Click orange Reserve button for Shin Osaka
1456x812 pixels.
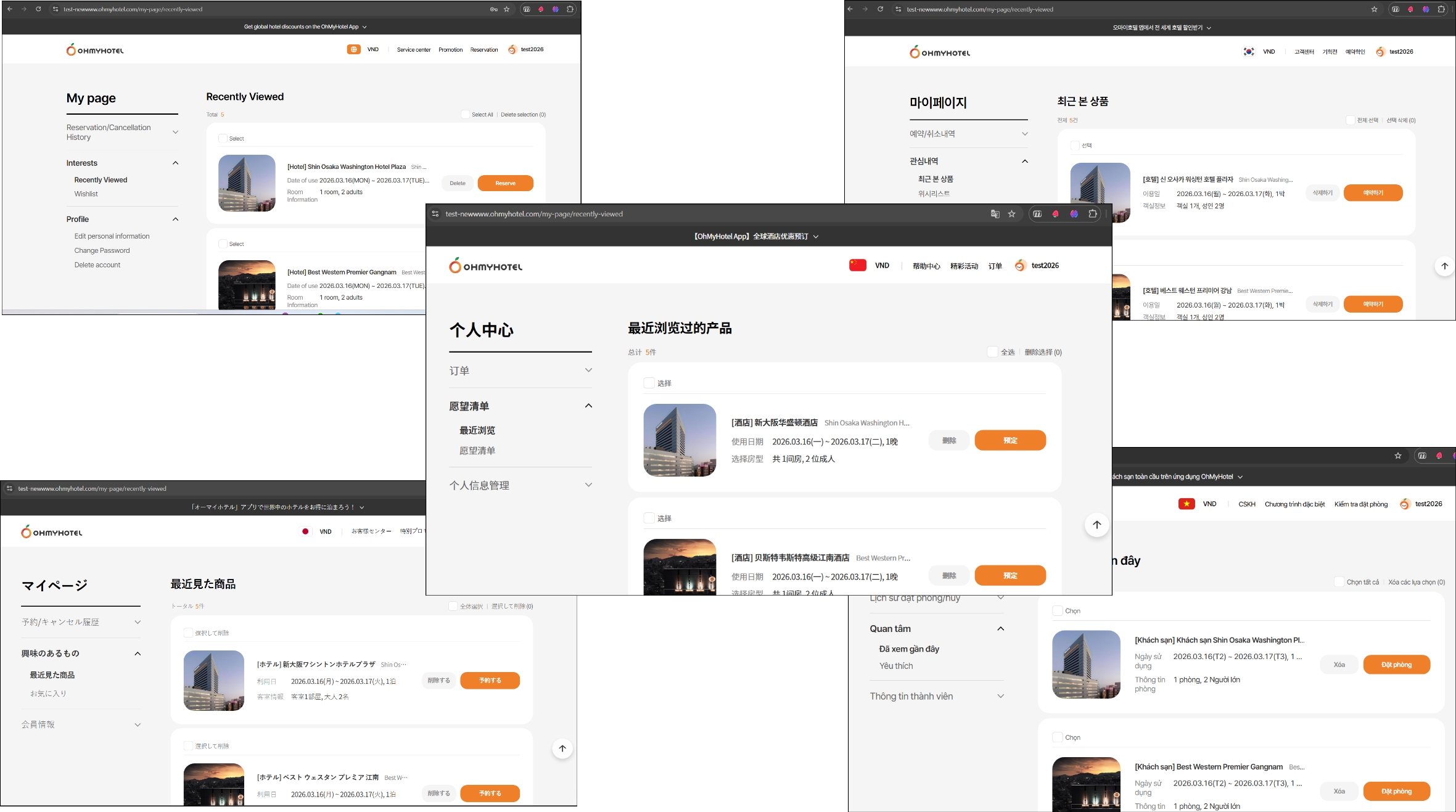tap(505, 183)
